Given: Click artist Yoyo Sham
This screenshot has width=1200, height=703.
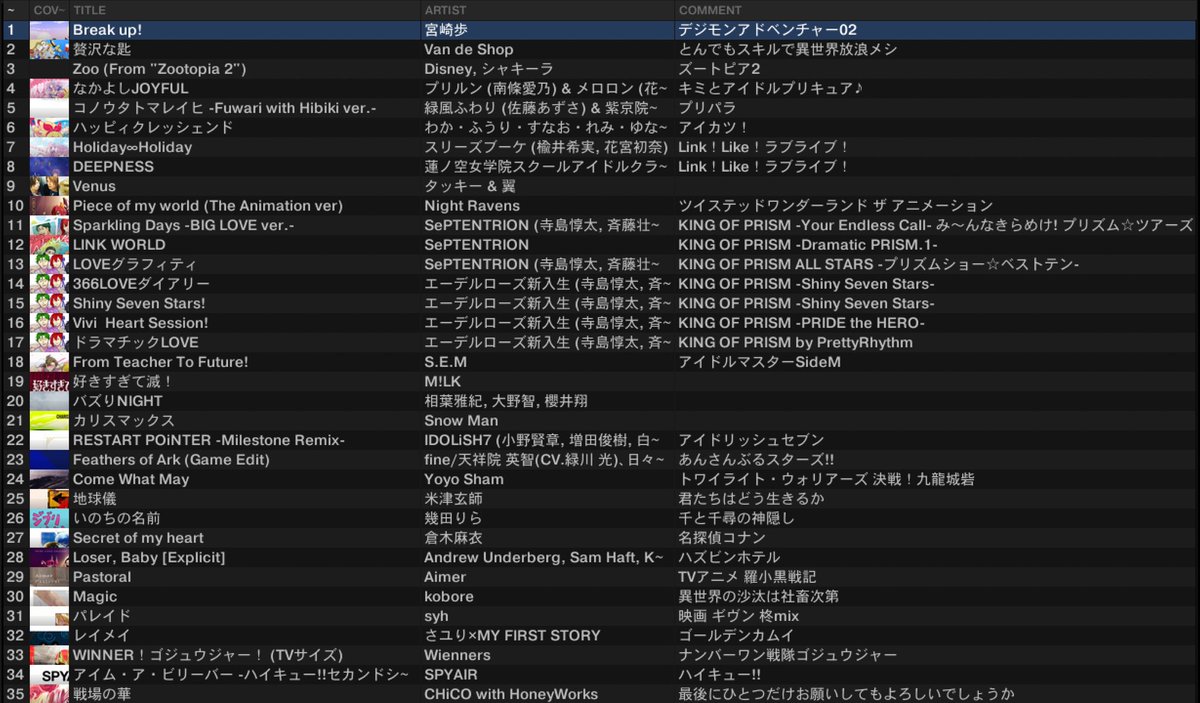Looking at the screenshot, I should click(464, 479).
